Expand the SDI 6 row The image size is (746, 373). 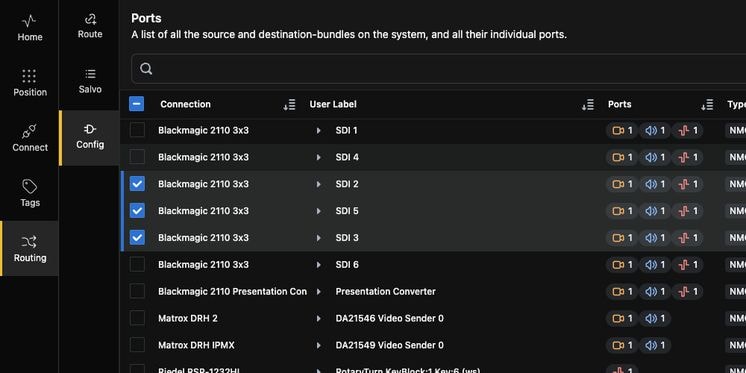[x=318, y=265]
